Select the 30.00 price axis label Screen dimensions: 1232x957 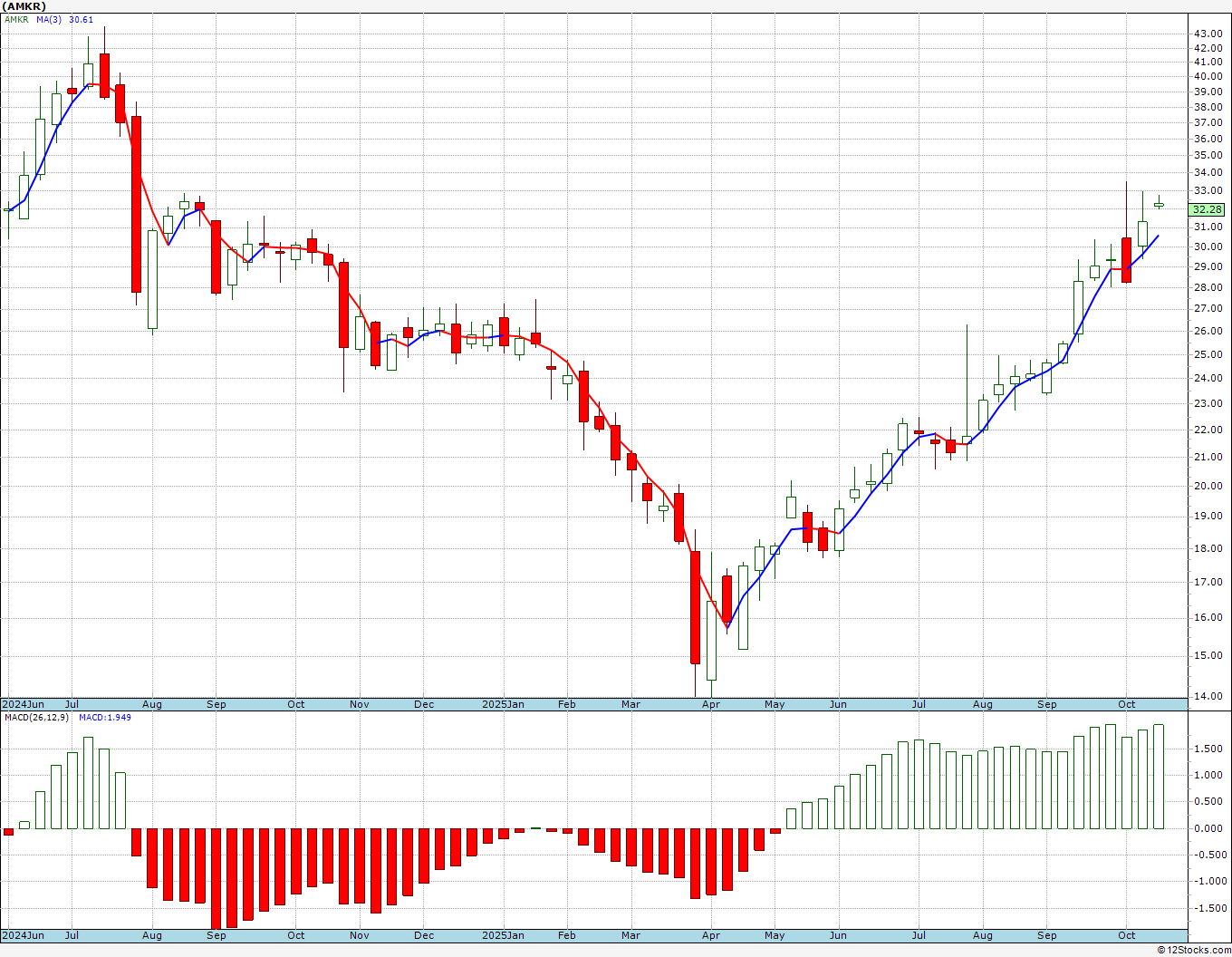coord(1208,246)
